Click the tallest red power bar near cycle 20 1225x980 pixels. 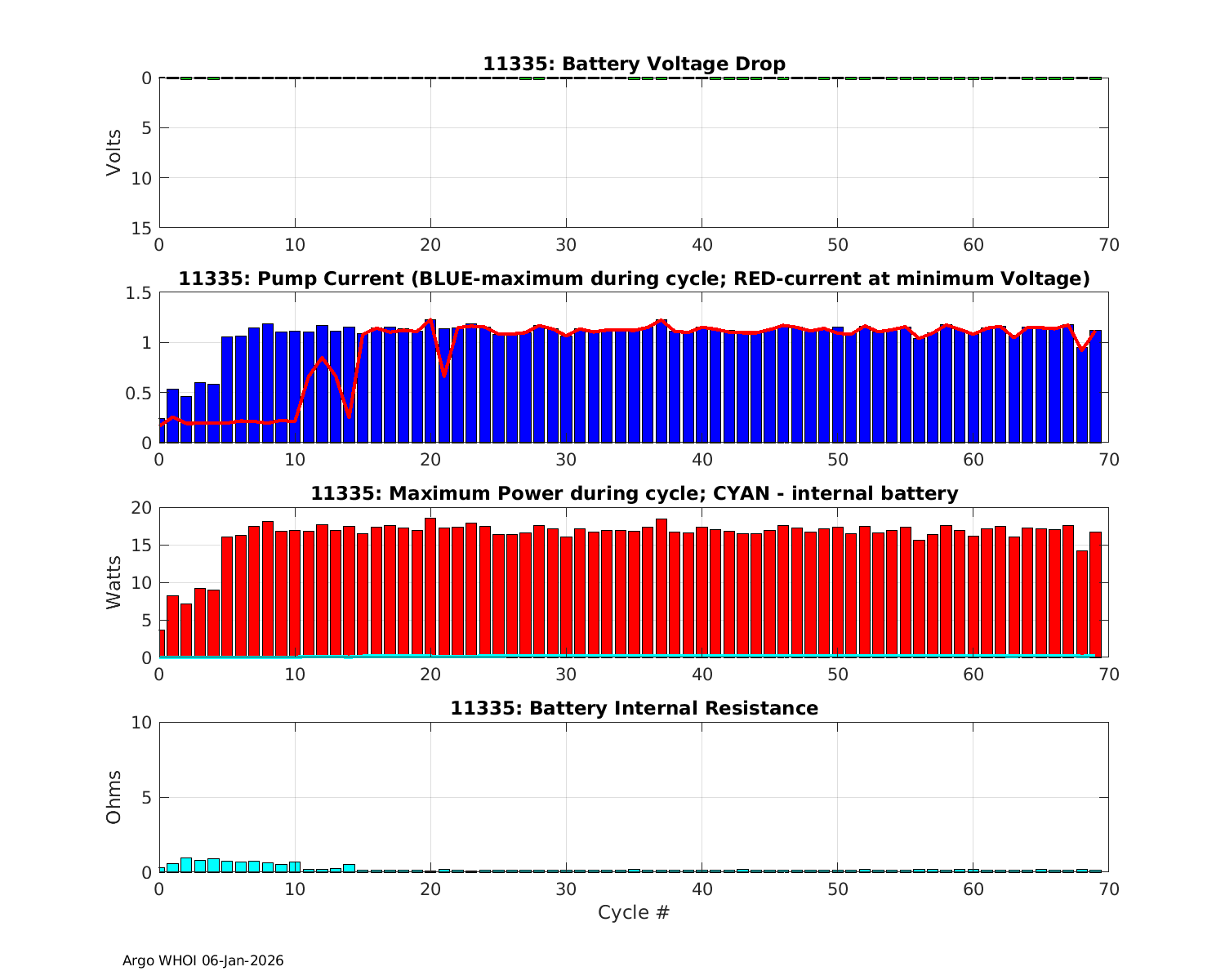pyautogui.click(x=430, y=588)
